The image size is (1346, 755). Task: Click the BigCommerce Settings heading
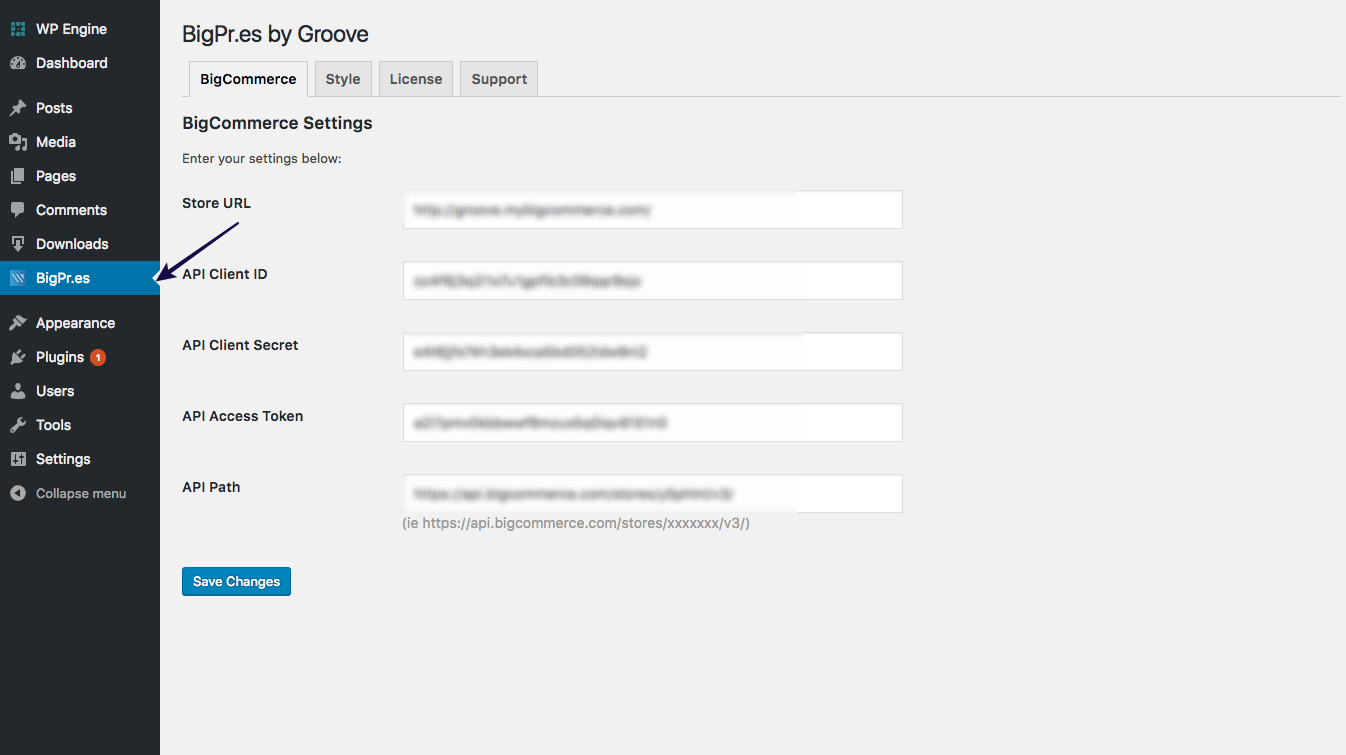click(277, 123)
